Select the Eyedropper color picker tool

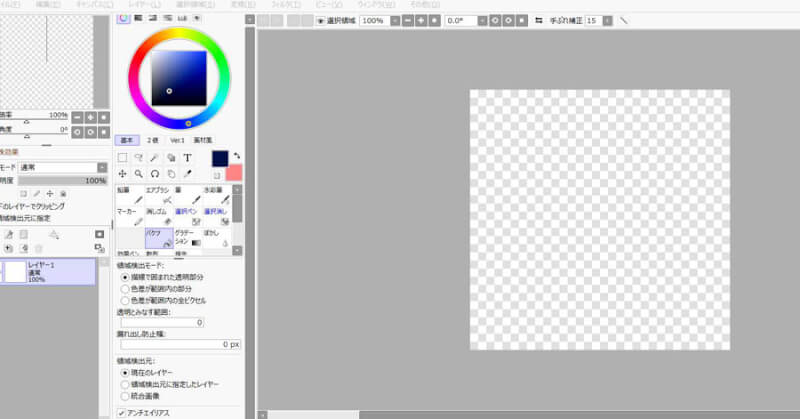point(187,173)
